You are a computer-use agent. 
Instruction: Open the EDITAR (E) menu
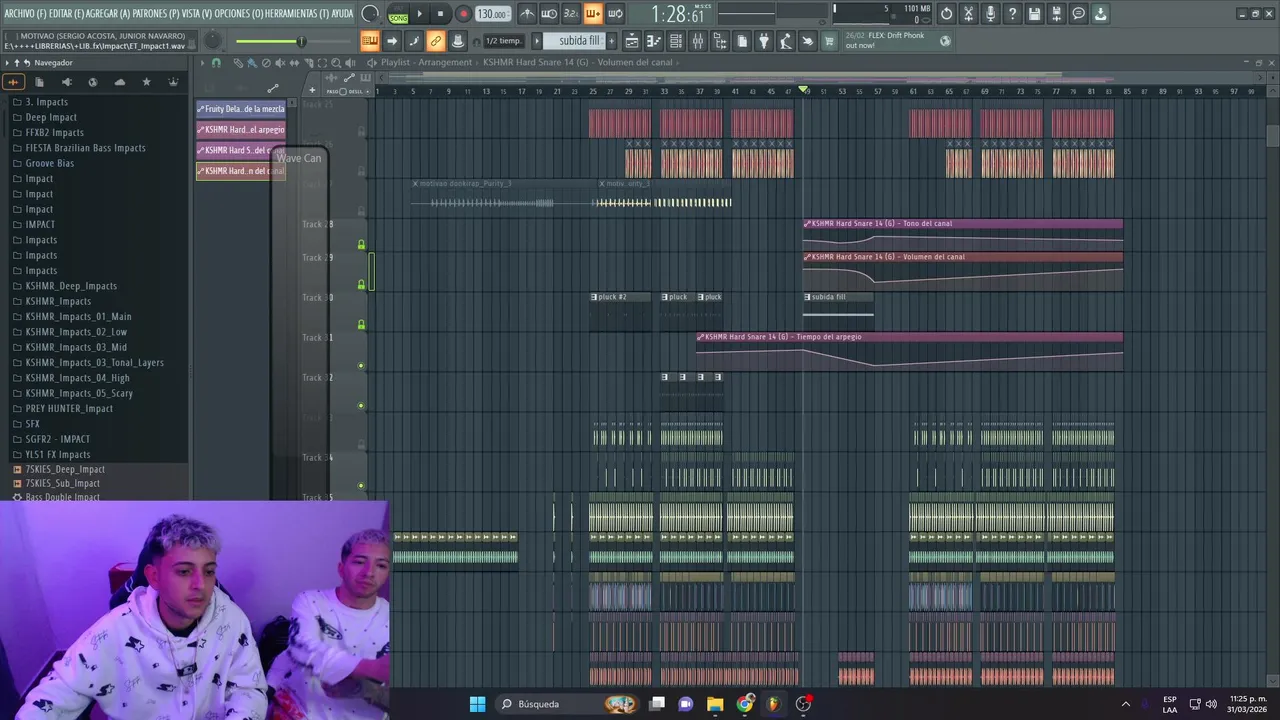click(67, 13)
